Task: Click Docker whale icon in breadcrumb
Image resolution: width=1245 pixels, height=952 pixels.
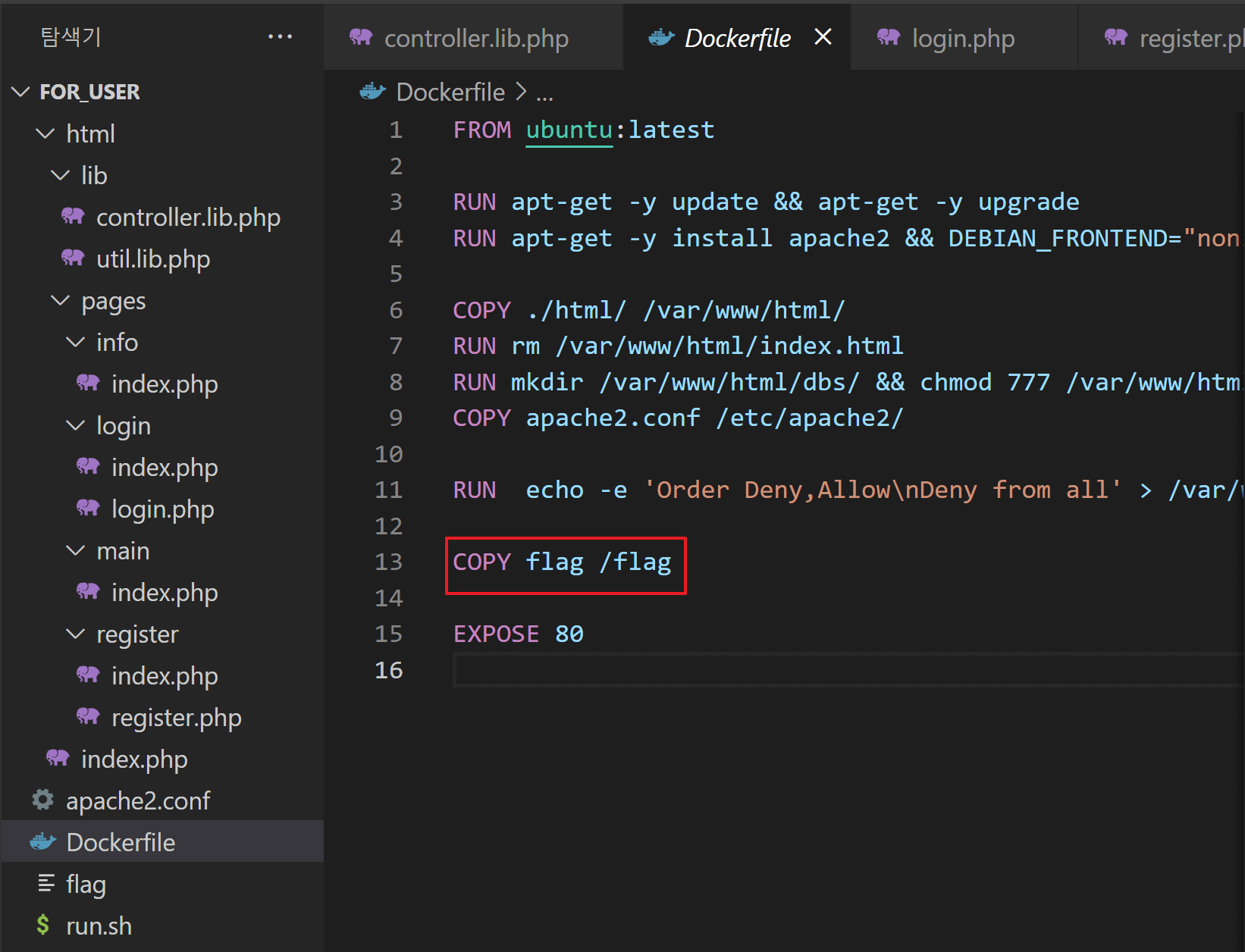Action: [373, 92]
